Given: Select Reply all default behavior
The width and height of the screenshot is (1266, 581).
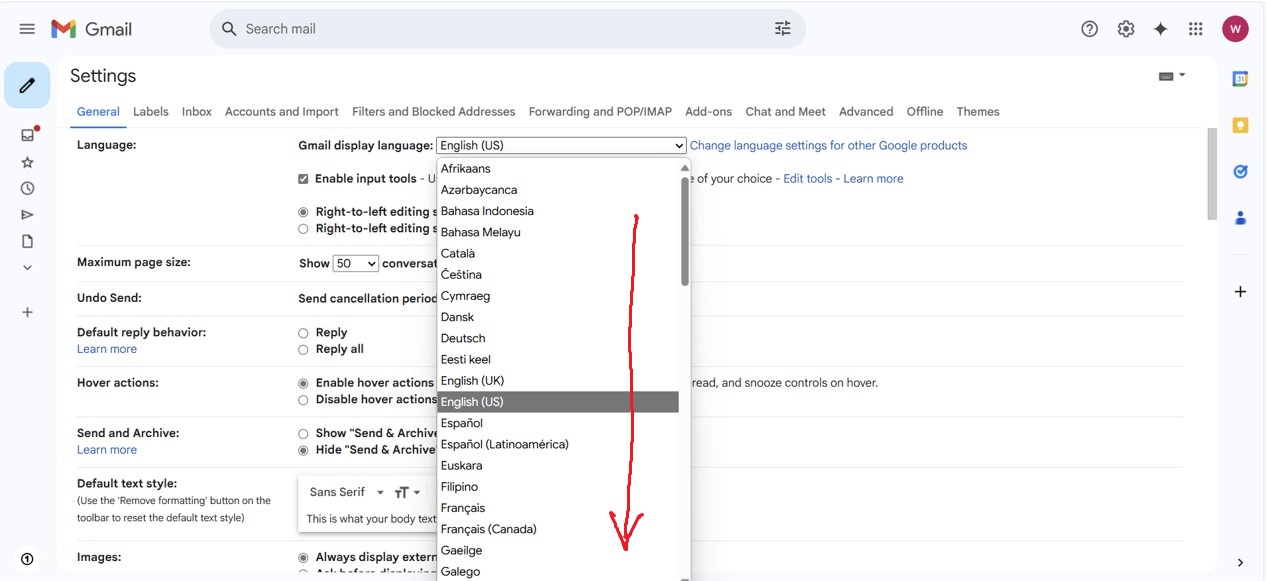Looking at the screenshot, I should pyautogui.click(x=303, y=350).
